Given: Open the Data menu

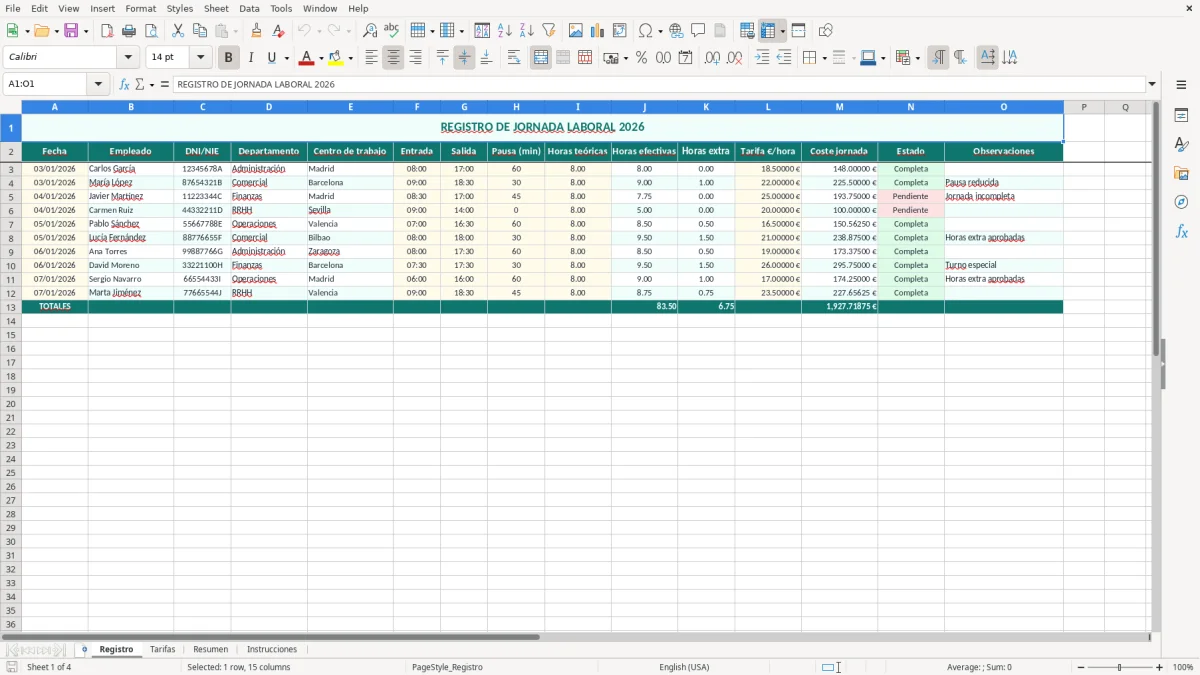Looking at the screenshot, I should point(249,8).
